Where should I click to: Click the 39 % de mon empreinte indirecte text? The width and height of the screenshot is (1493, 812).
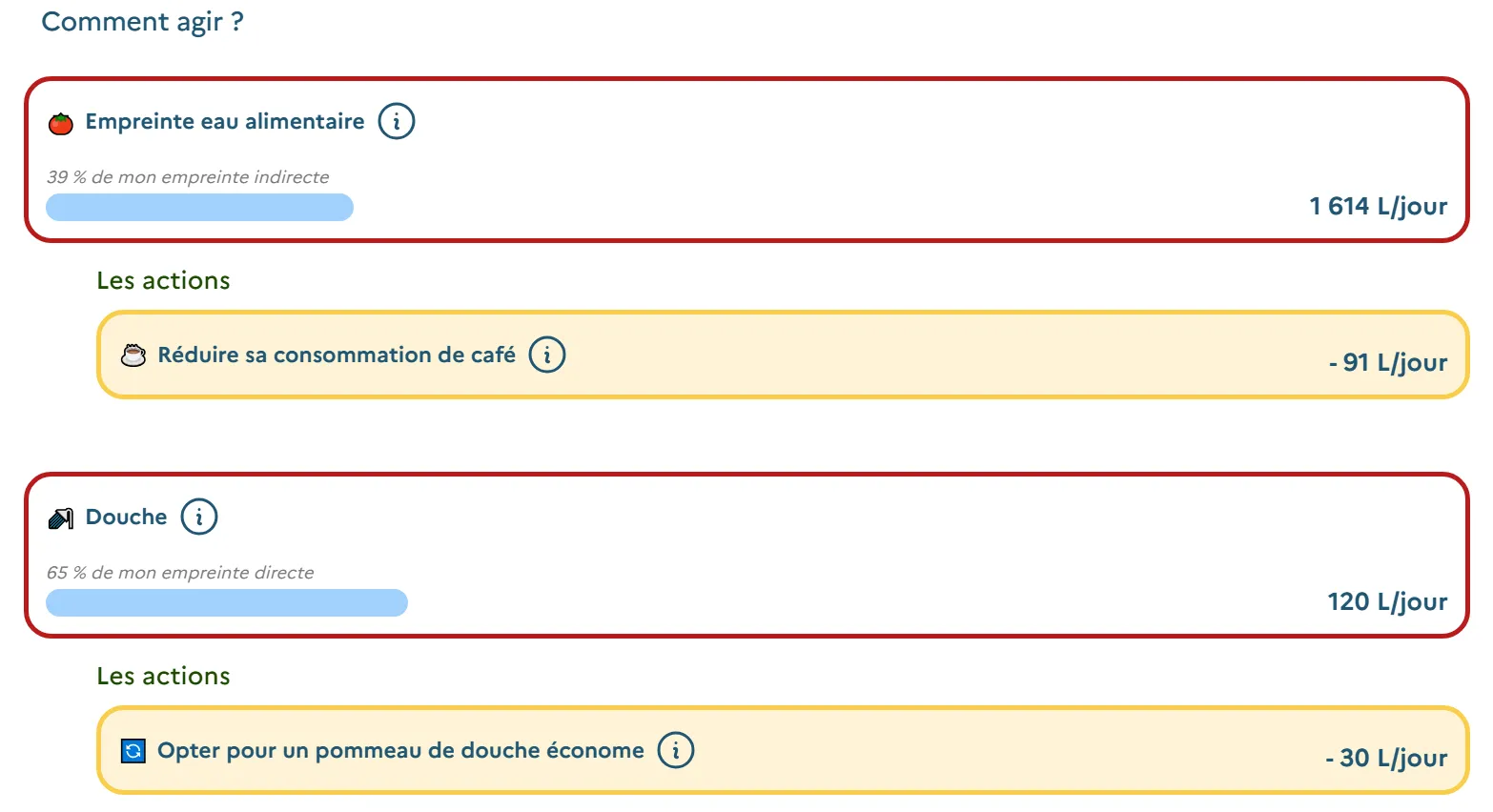[188, 177]
